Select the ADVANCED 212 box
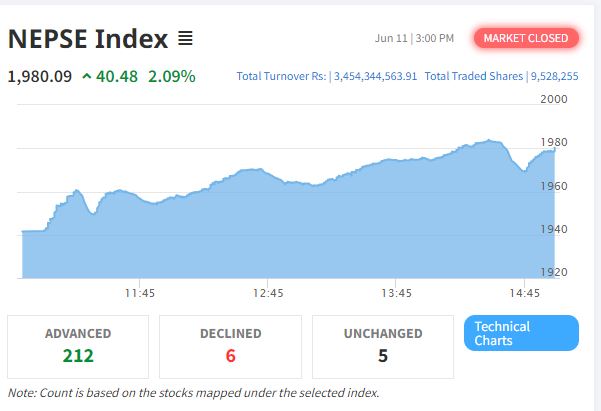601x411 pixels. [78, 347]
